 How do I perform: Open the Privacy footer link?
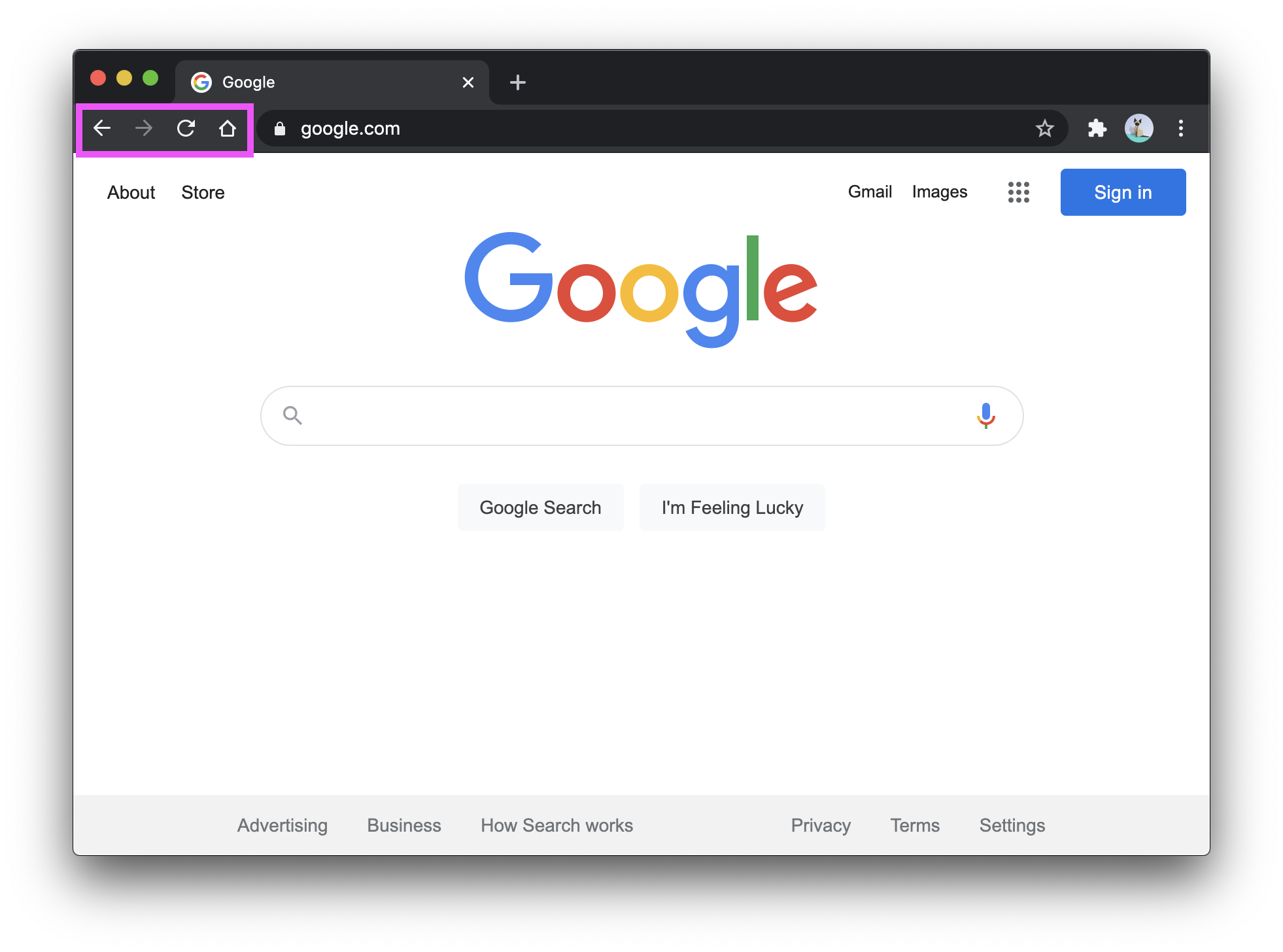821,825
